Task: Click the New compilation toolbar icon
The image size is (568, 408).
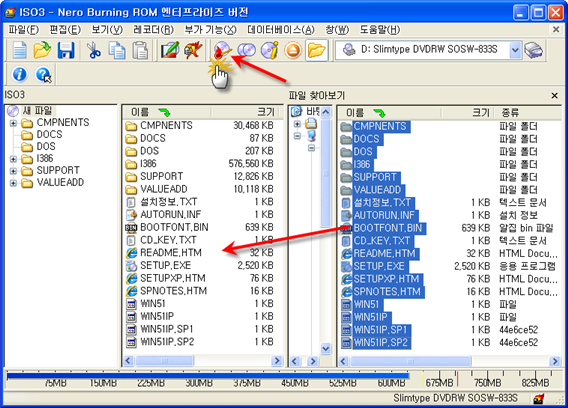Action: (20, 50)
